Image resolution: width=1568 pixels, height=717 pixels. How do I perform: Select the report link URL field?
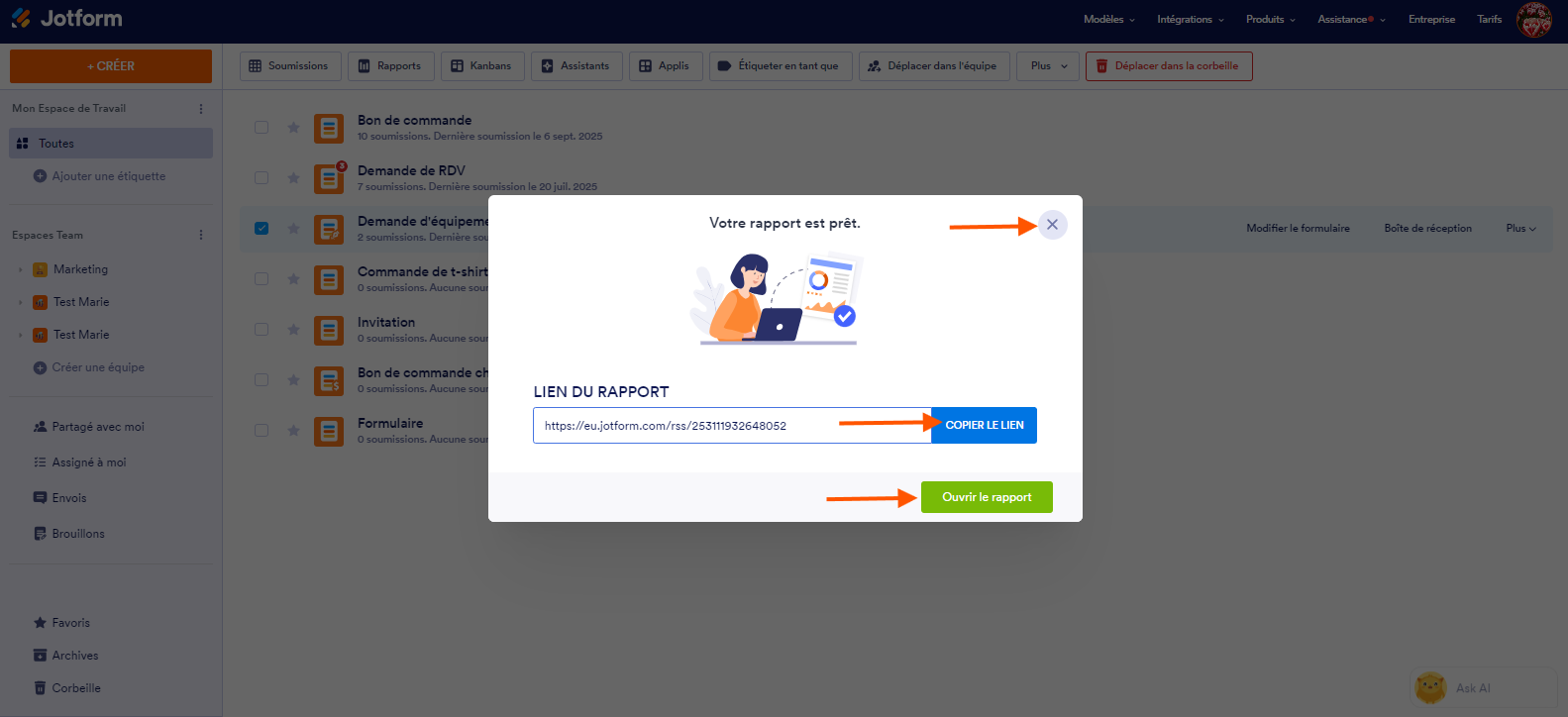(x=732, y=426)
